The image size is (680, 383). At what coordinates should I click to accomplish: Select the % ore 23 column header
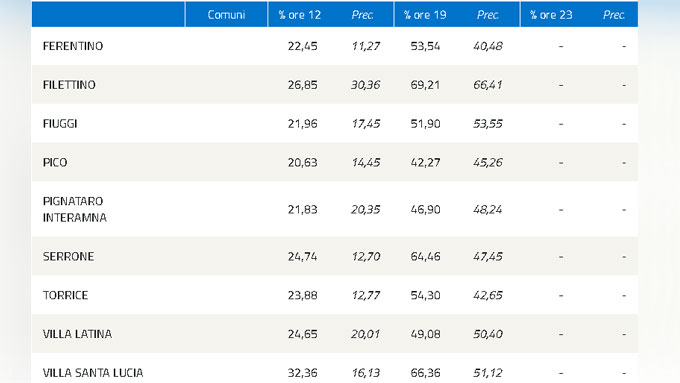tap(551, 15)
